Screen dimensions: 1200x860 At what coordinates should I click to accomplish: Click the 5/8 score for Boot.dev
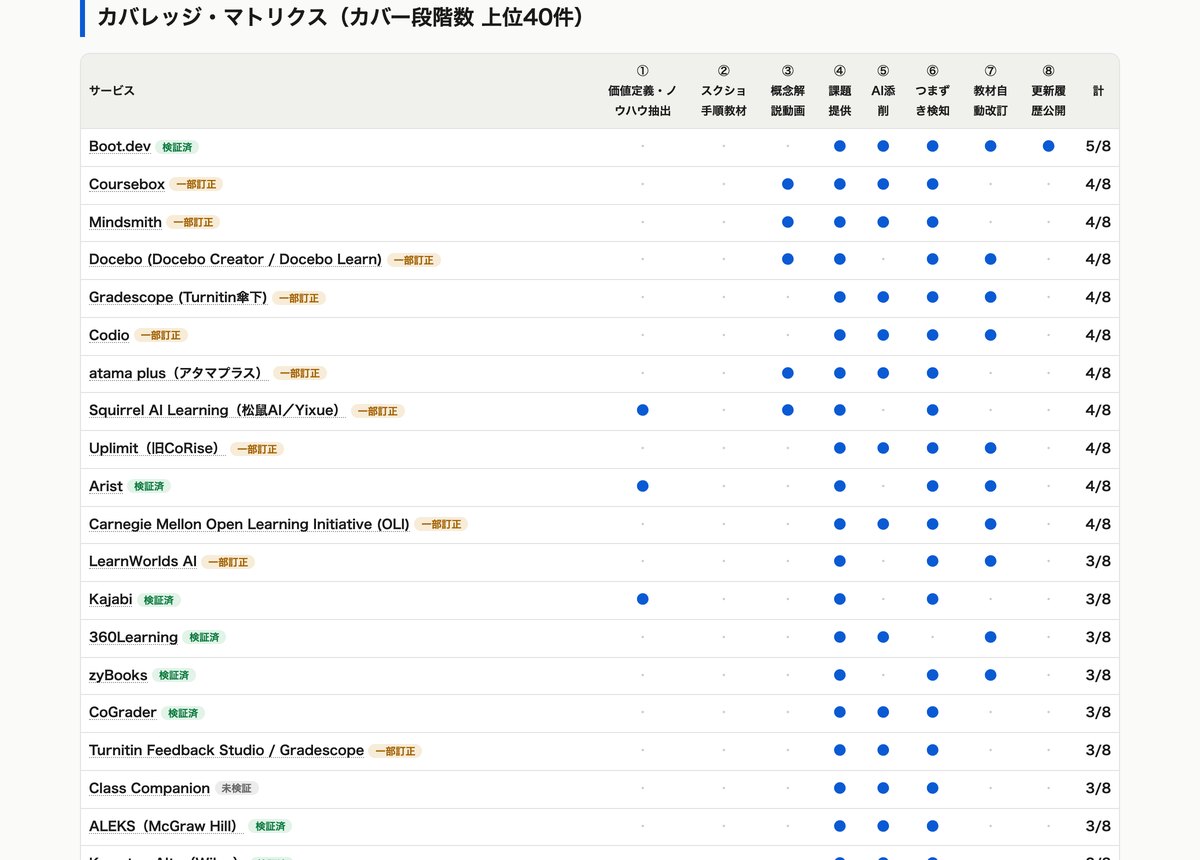tap(1098, 147)
